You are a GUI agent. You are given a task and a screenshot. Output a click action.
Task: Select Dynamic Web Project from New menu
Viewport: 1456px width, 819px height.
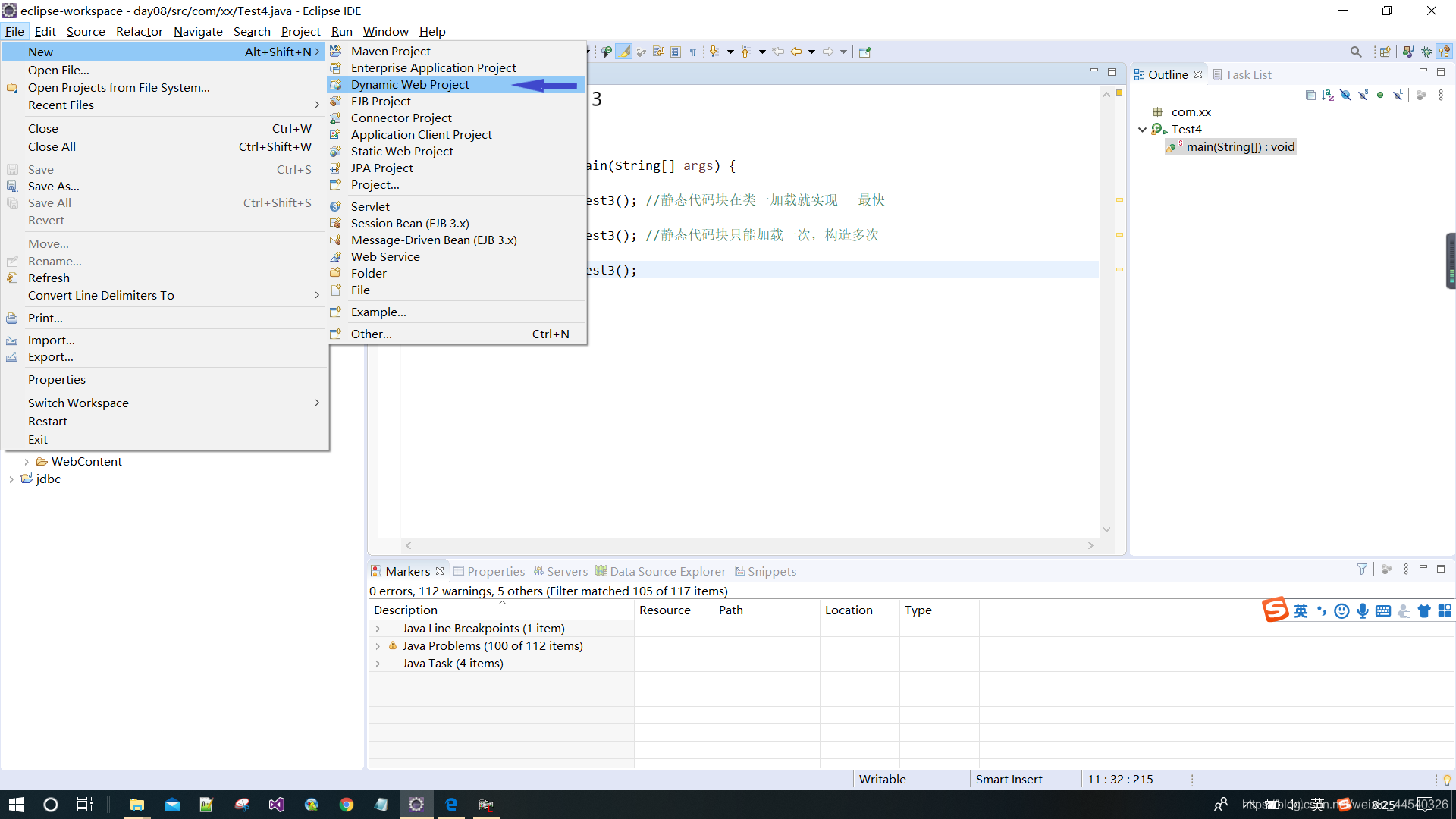coord(409,84)
